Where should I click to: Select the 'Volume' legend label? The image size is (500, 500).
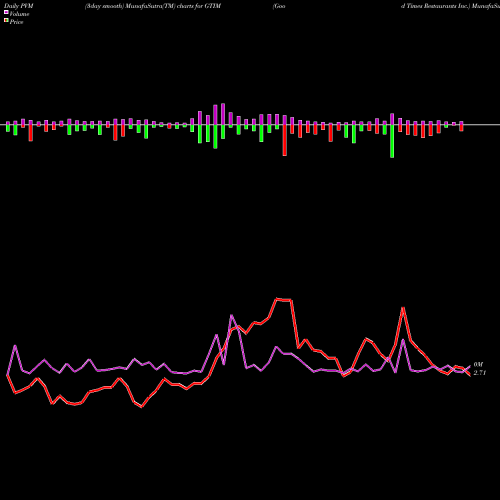coord(19,14)
